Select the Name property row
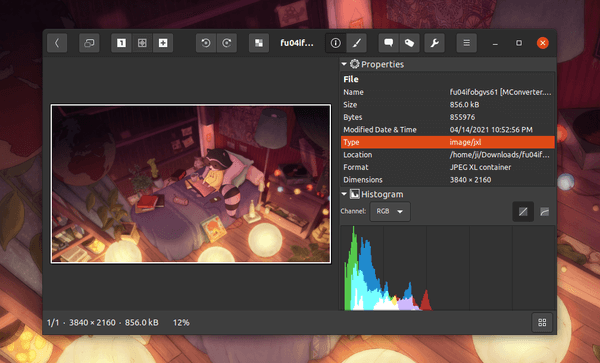The image size is (600, 363). (x=447, y=92)
